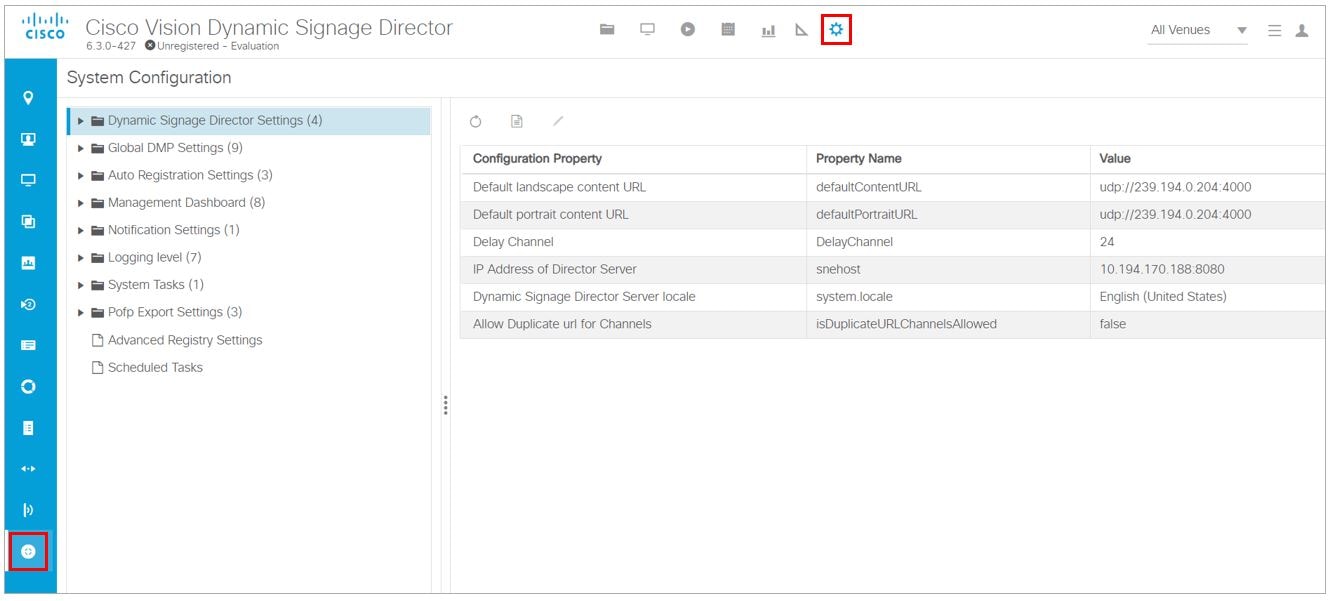
Task: Click the play circle icon in top bar
Action: pyautogui.click(x=688, y=30)
